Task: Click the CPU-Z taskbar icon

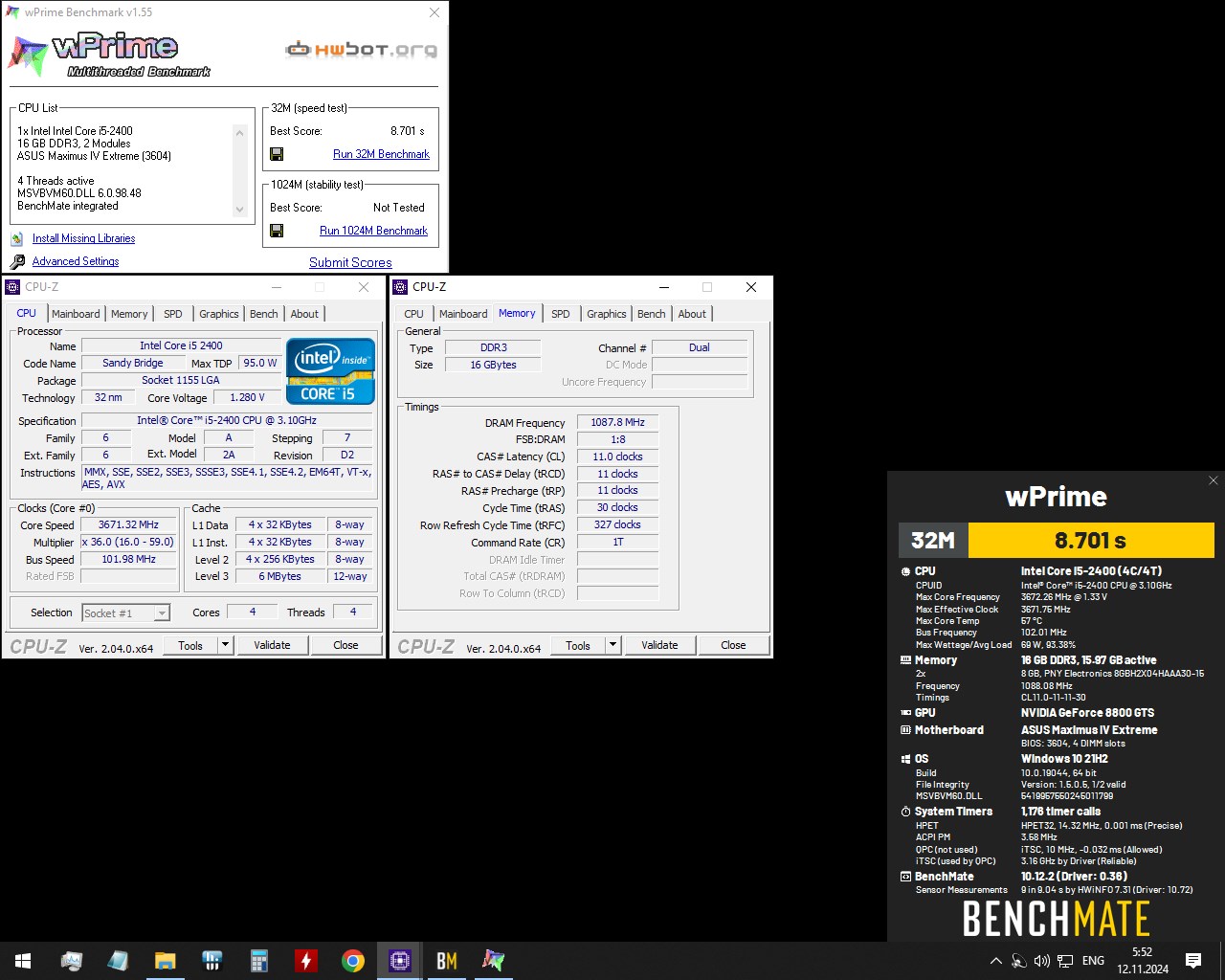Action: pos(400,961)
